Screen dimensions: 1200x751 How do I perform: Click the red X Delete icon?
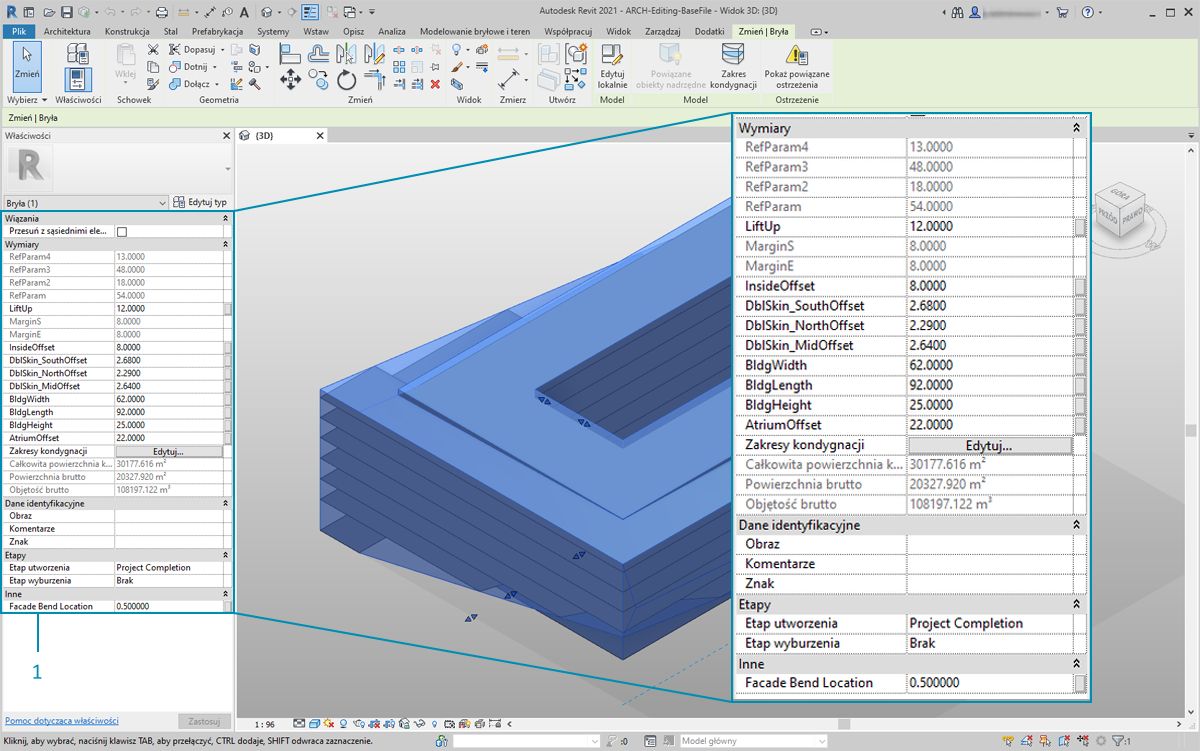435,84
